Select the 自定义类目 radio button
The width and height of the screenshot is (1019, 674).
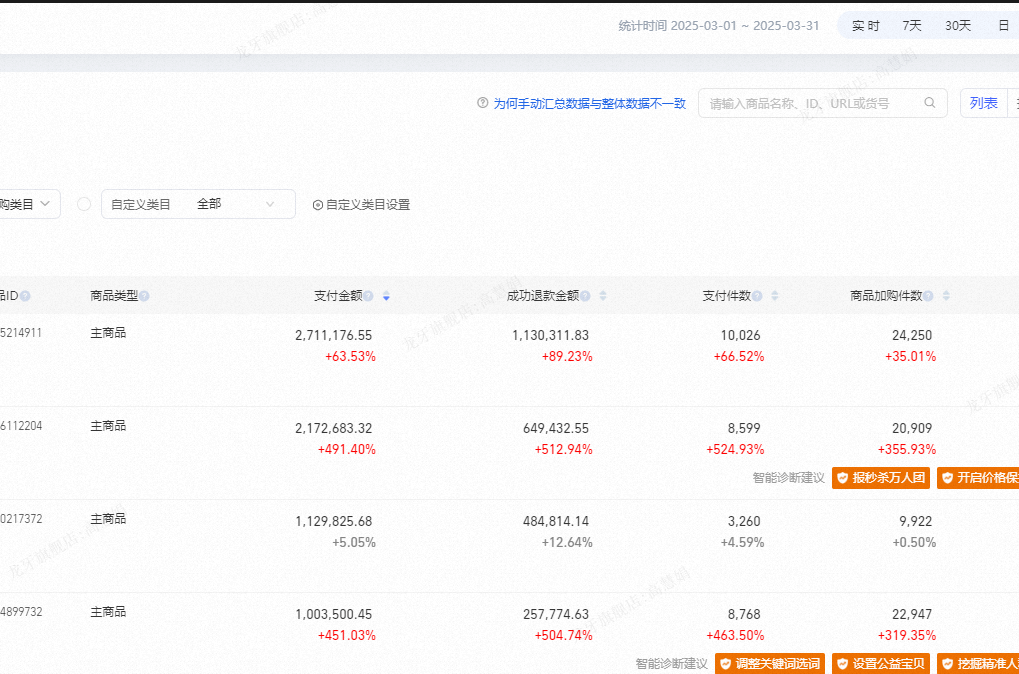[x=84, y=204]
